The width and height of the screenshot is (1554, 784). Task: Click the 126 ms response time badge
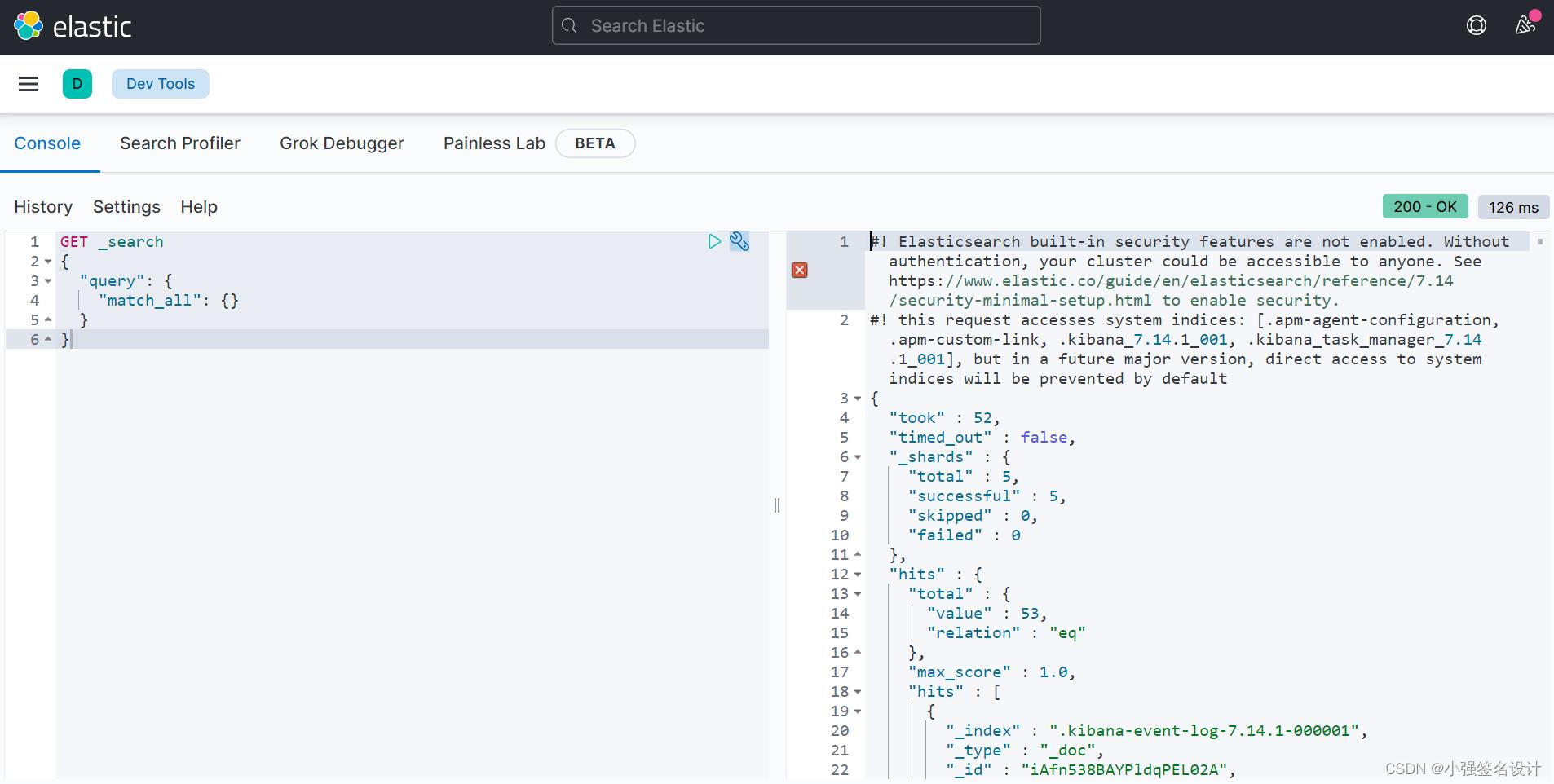pyautogui.click(x=1513, y=207)
